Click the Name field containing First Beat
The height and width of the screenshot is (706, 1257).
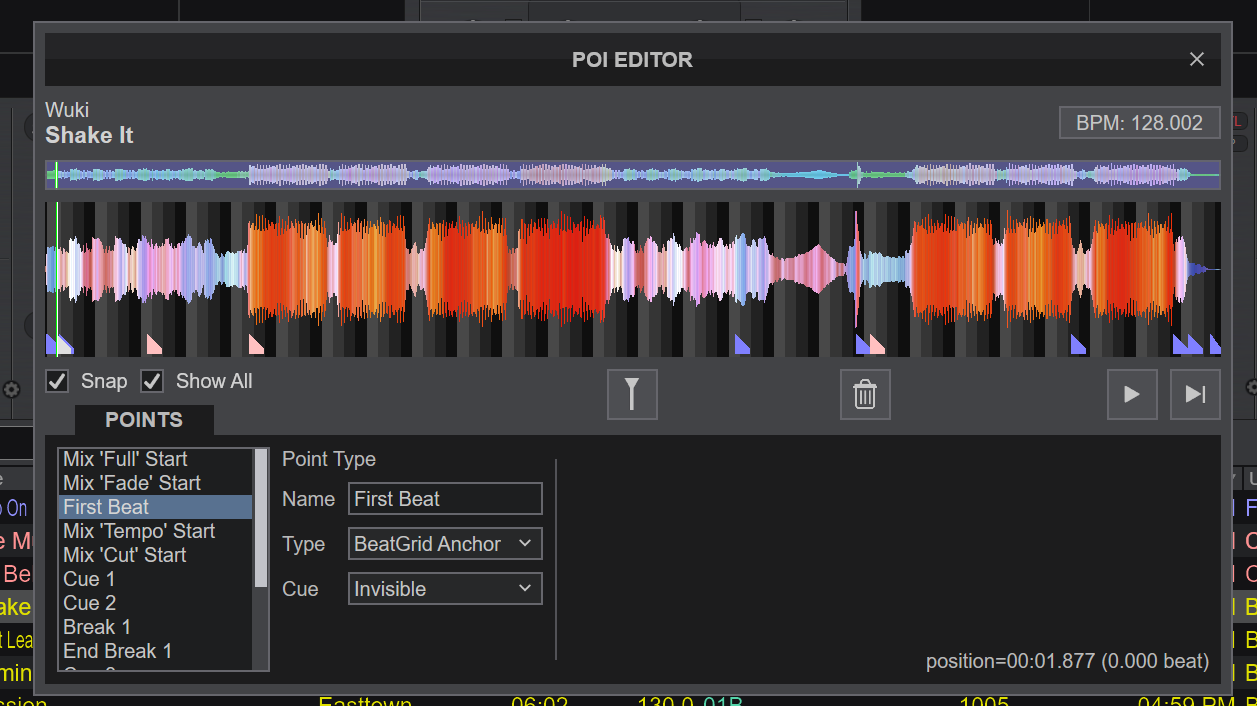pos(445,499)
